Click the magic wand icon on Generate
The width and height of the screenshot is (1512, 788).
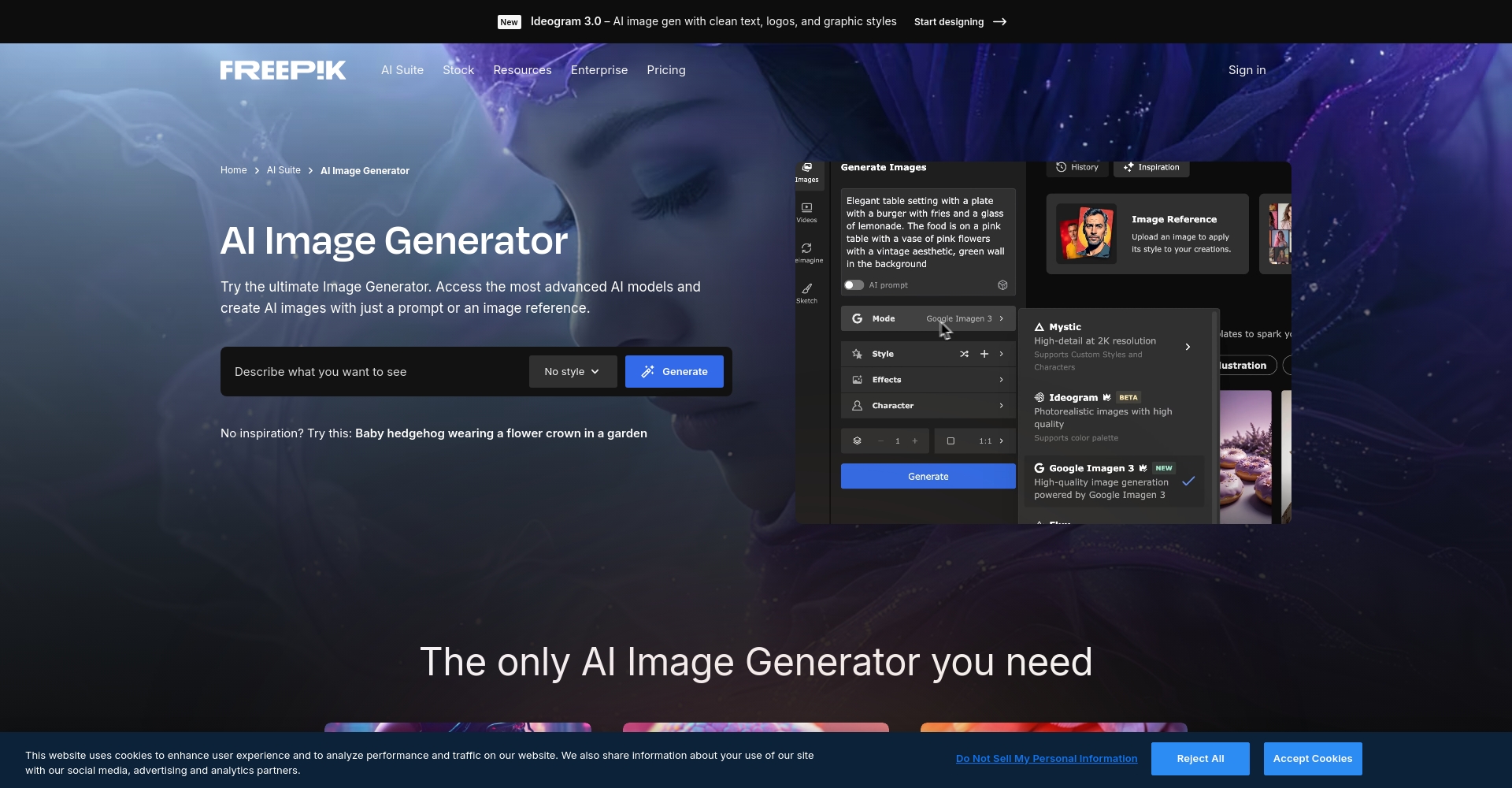coord(648,372)
